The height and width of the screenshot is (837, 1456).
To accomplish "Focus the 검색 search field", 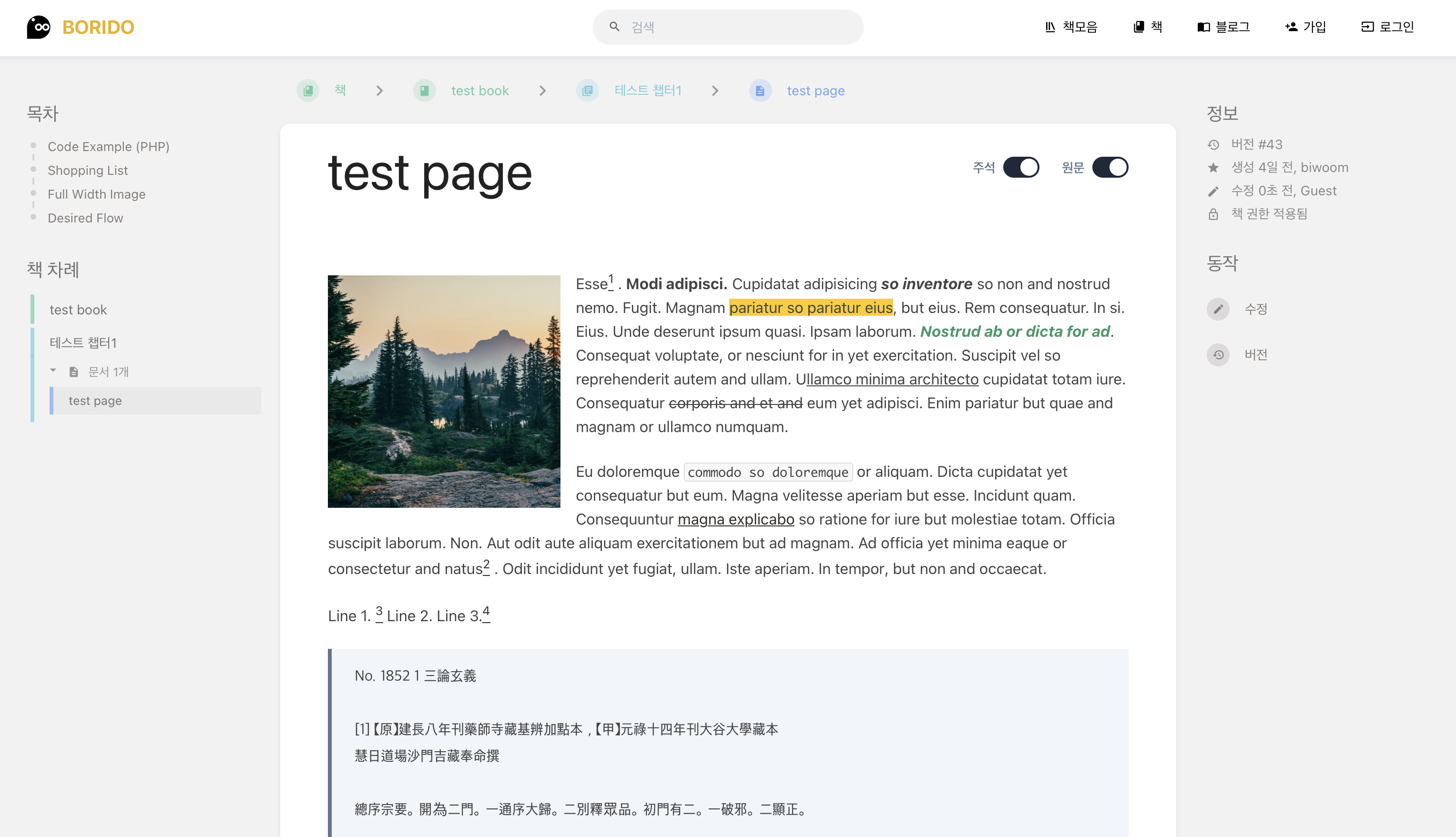I will 742,27.
